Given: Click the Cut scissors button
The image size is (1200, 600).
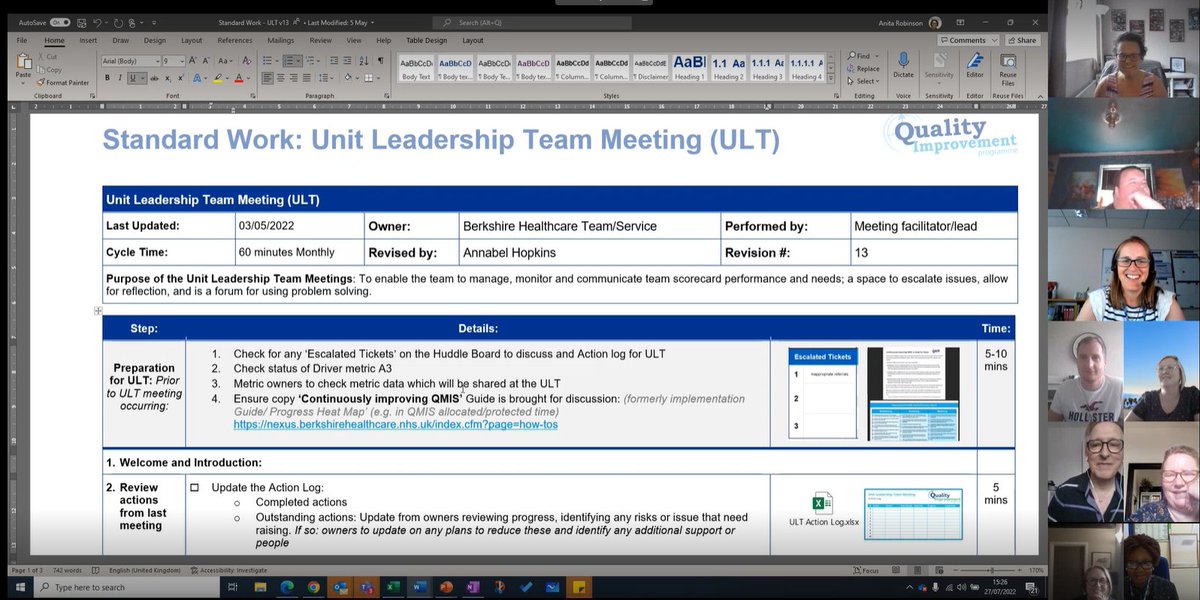Looking at the screenshot, I should click(47, 57).
